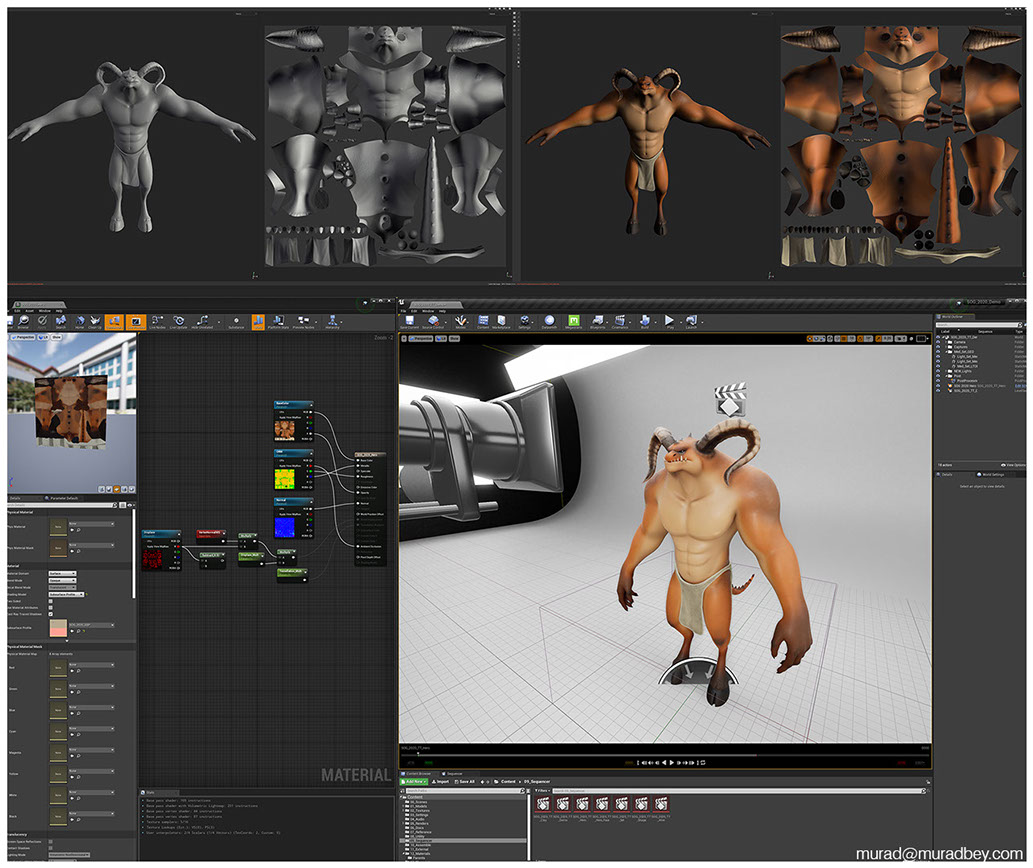This screenshot has height=868, width=1033.
Task: Open the Cinematics toolbar icon
Action: pos(619,321)
